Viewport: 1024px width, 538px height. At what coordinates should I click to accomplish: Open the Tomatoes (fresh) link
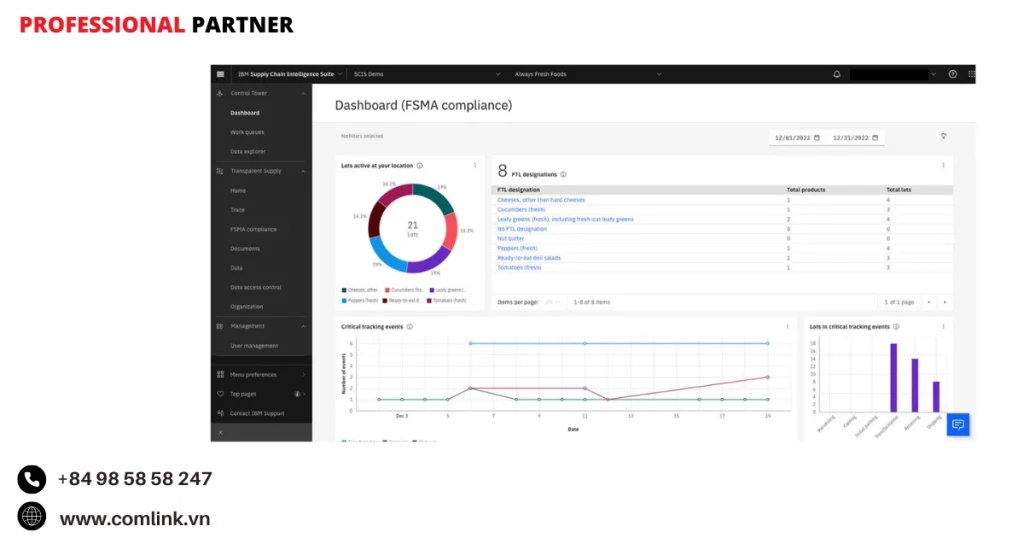[519, 267]
